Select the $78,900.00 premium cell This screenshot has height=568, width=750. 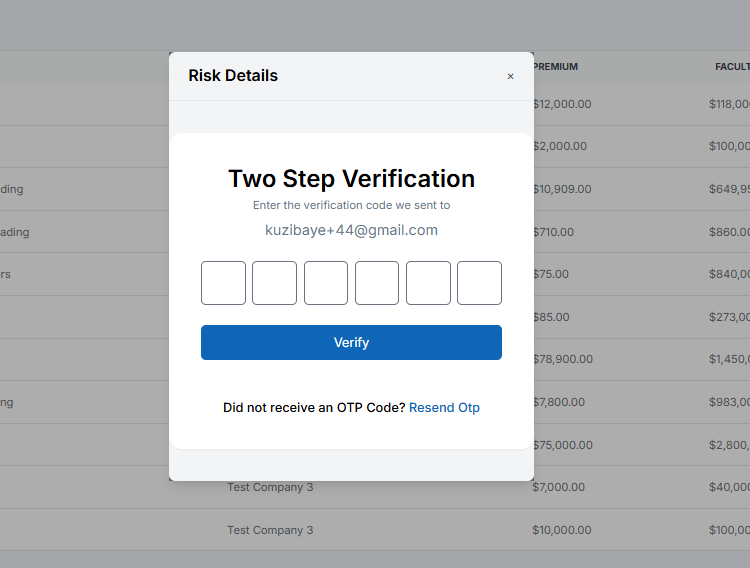(x=563, y=359)
